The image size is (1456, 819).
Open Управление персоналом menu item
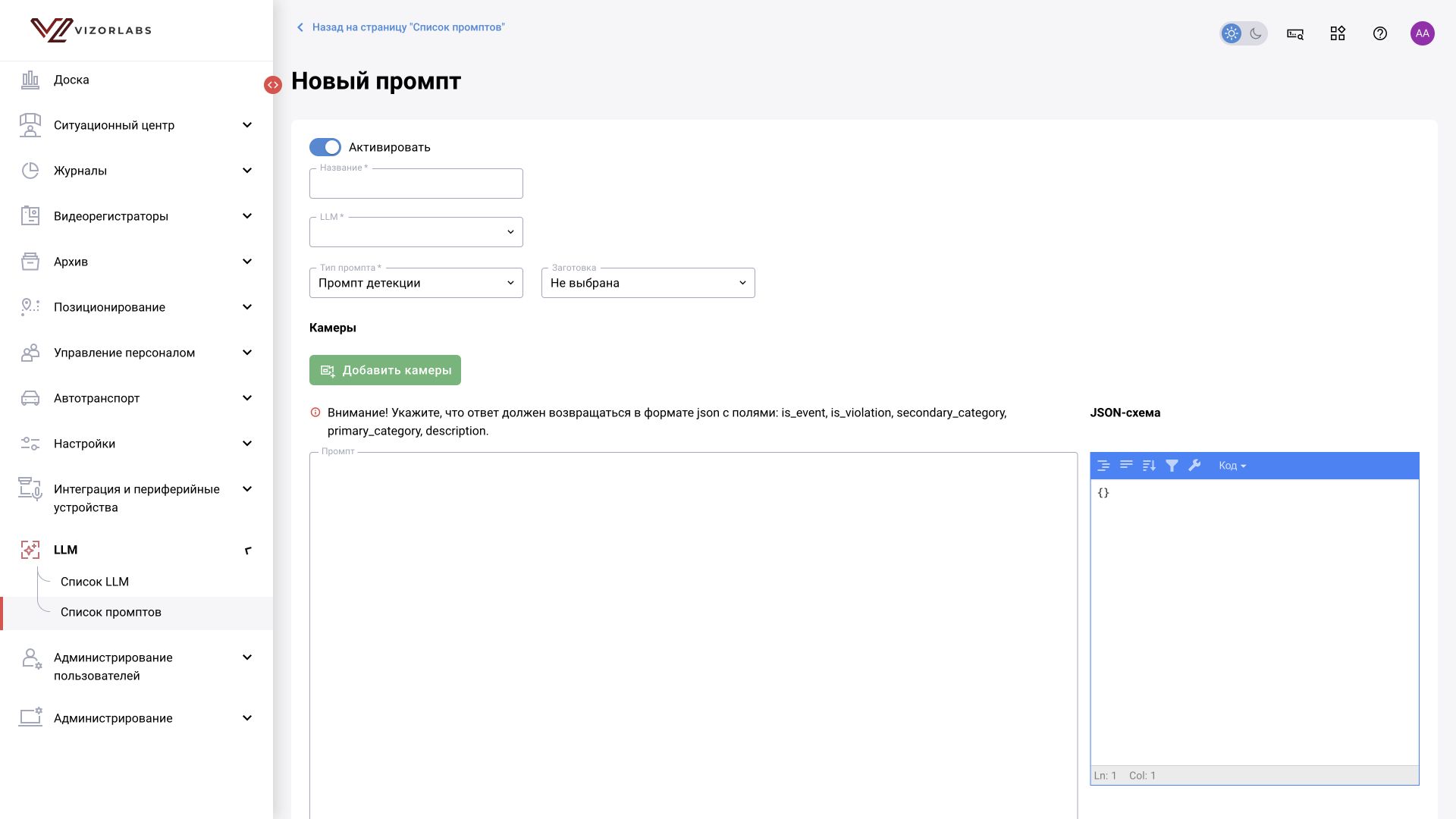pos(136,353)
